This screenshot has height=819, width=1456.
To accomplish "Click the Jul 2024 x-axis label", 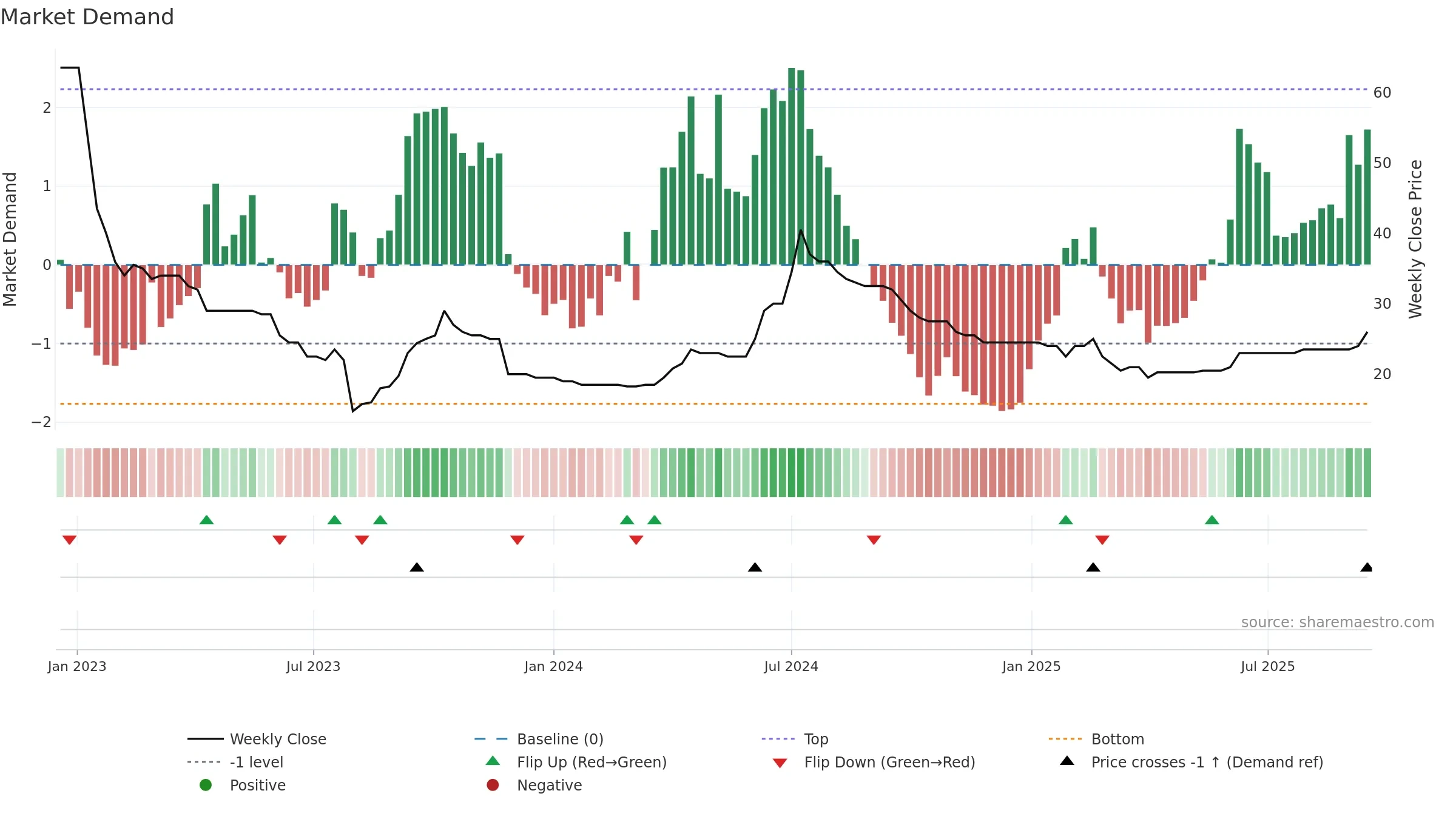I will 792,667.
